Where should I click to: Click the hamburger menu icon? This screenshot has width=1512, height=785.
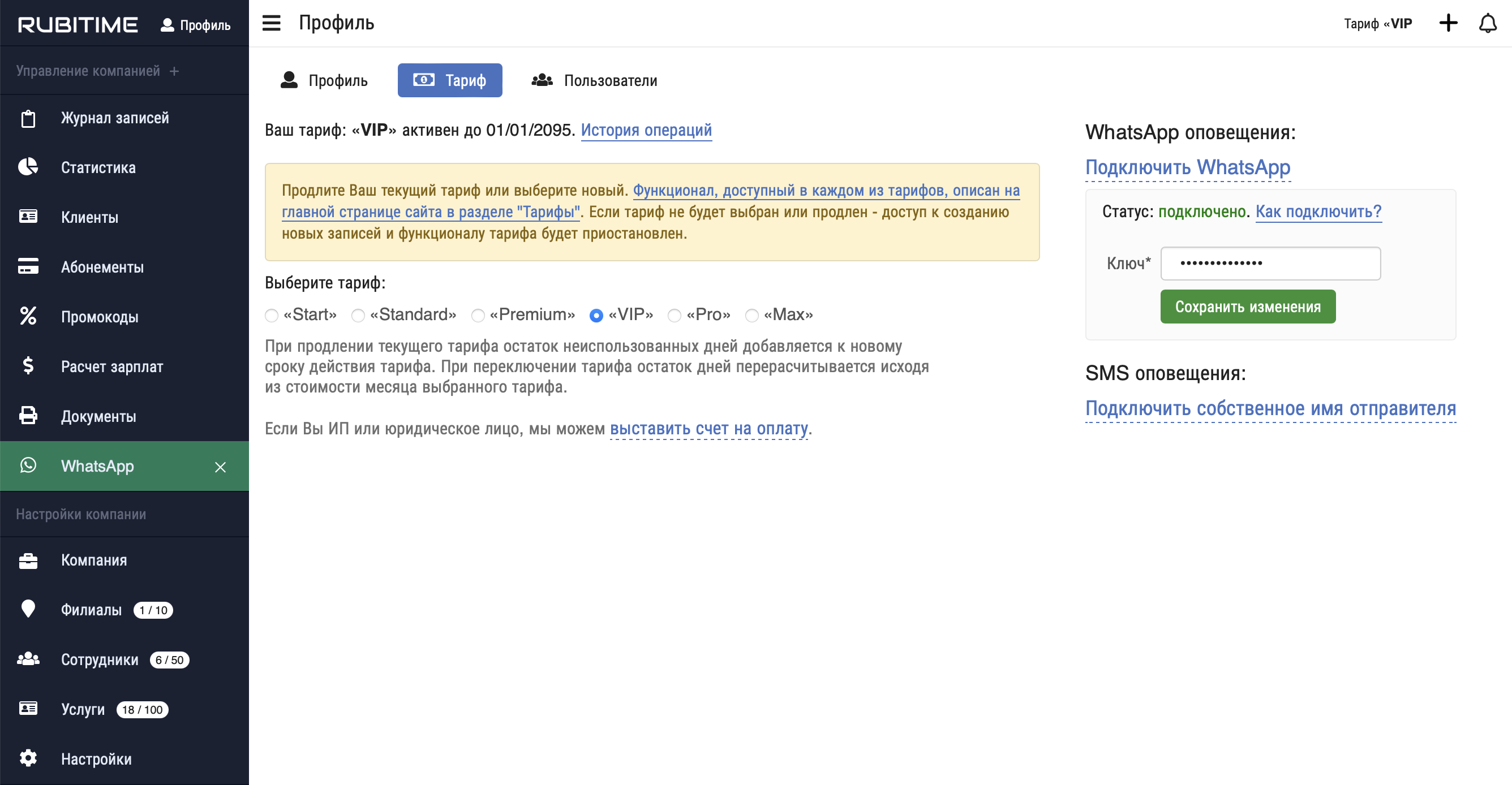tap(271, 23)
